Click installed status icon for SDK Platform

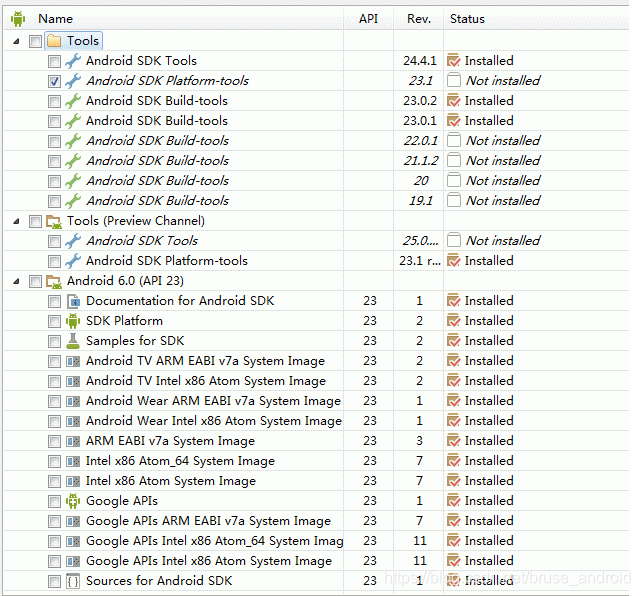453,321
